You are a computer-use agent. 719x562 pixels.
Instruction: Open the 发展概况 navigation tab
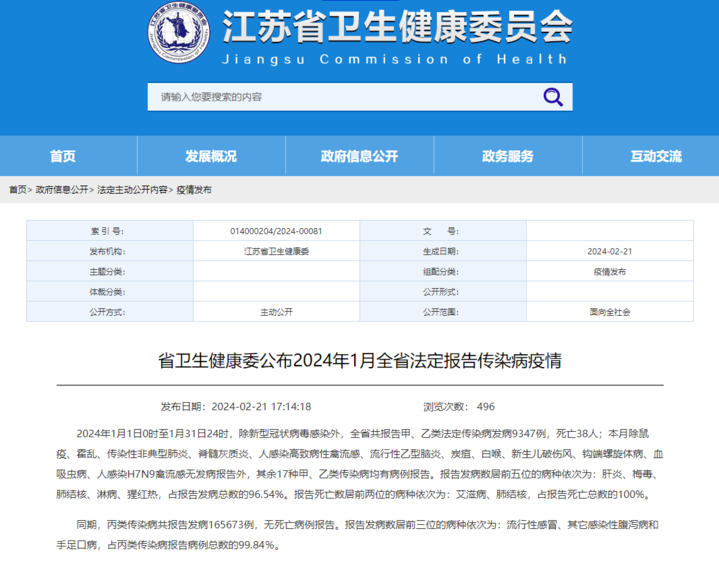(211, 156)
